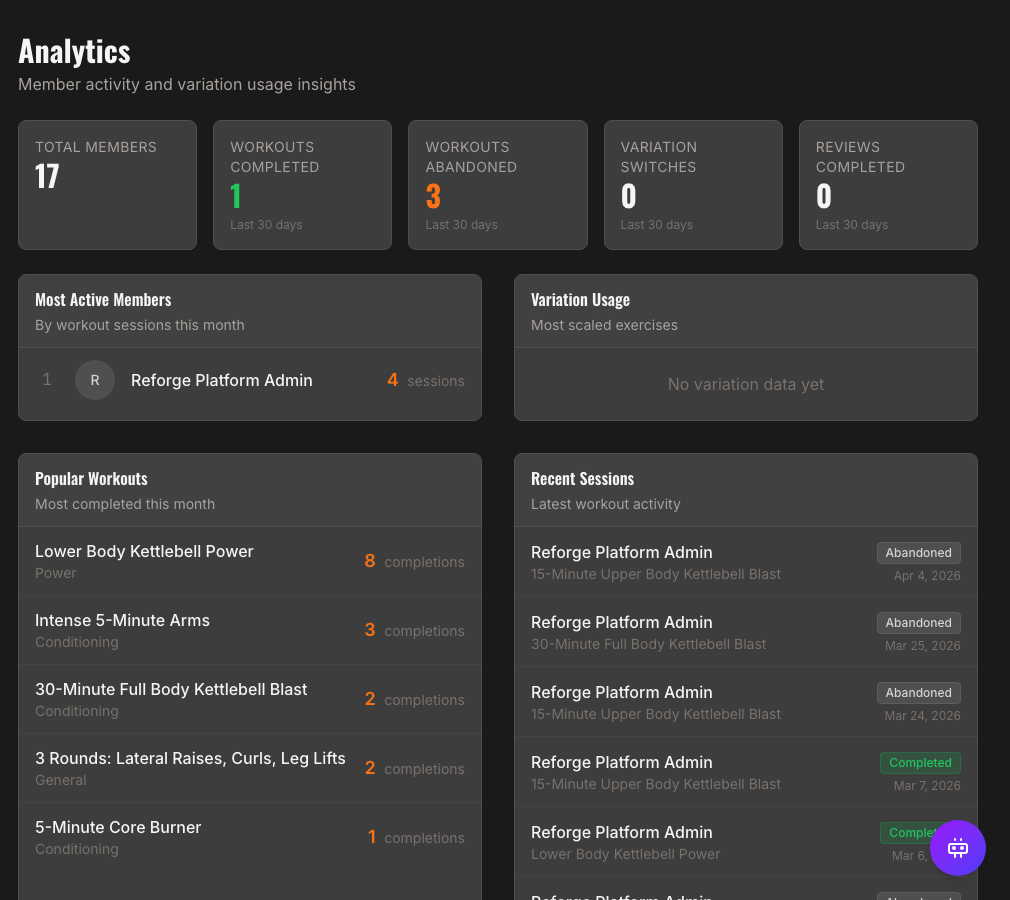Screen dimensions: 1010x900
Task: Click the Mar 7, 2026 session date
Action: tap(927, 786)
